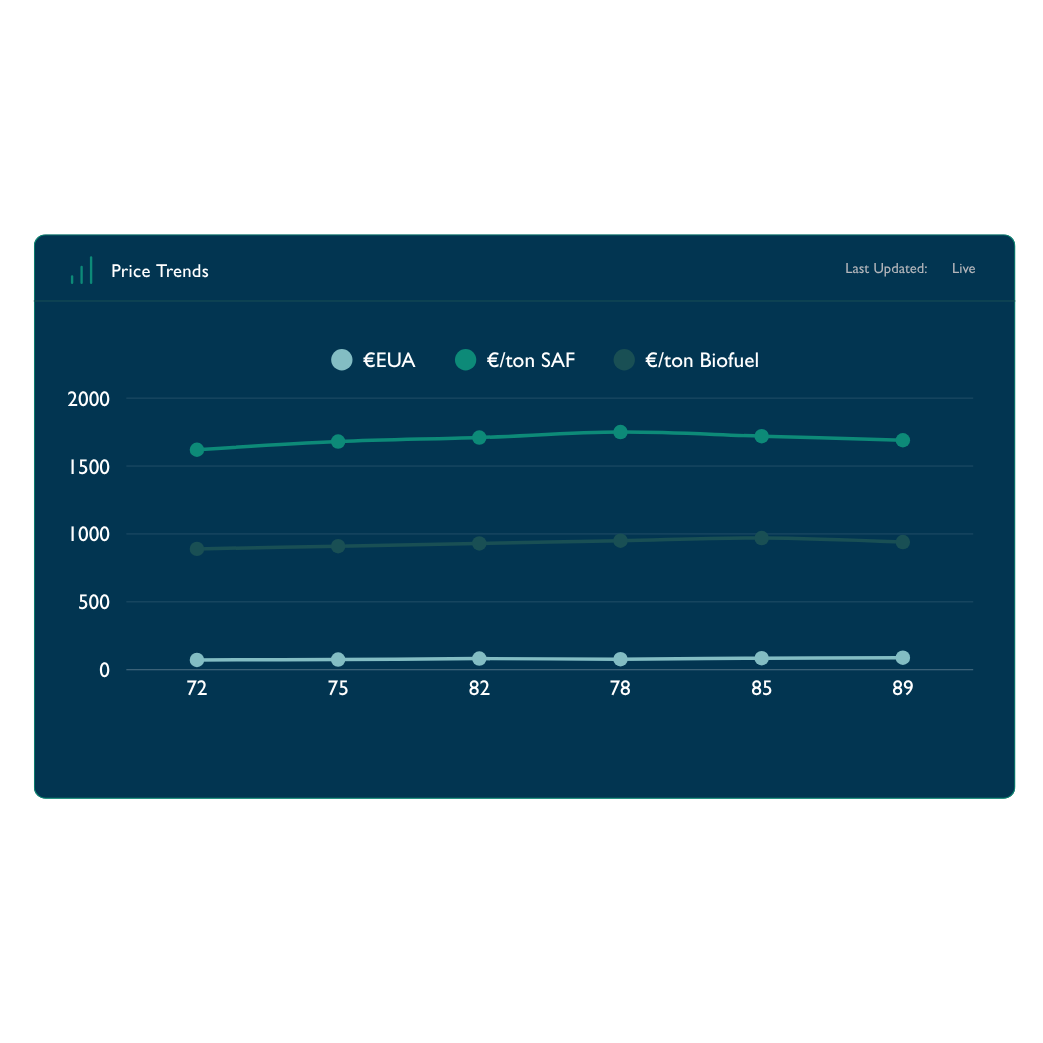Click the 1000 y-axis label
Image resolution: width=1043 pixels, height=1043 pixels.
88,535
